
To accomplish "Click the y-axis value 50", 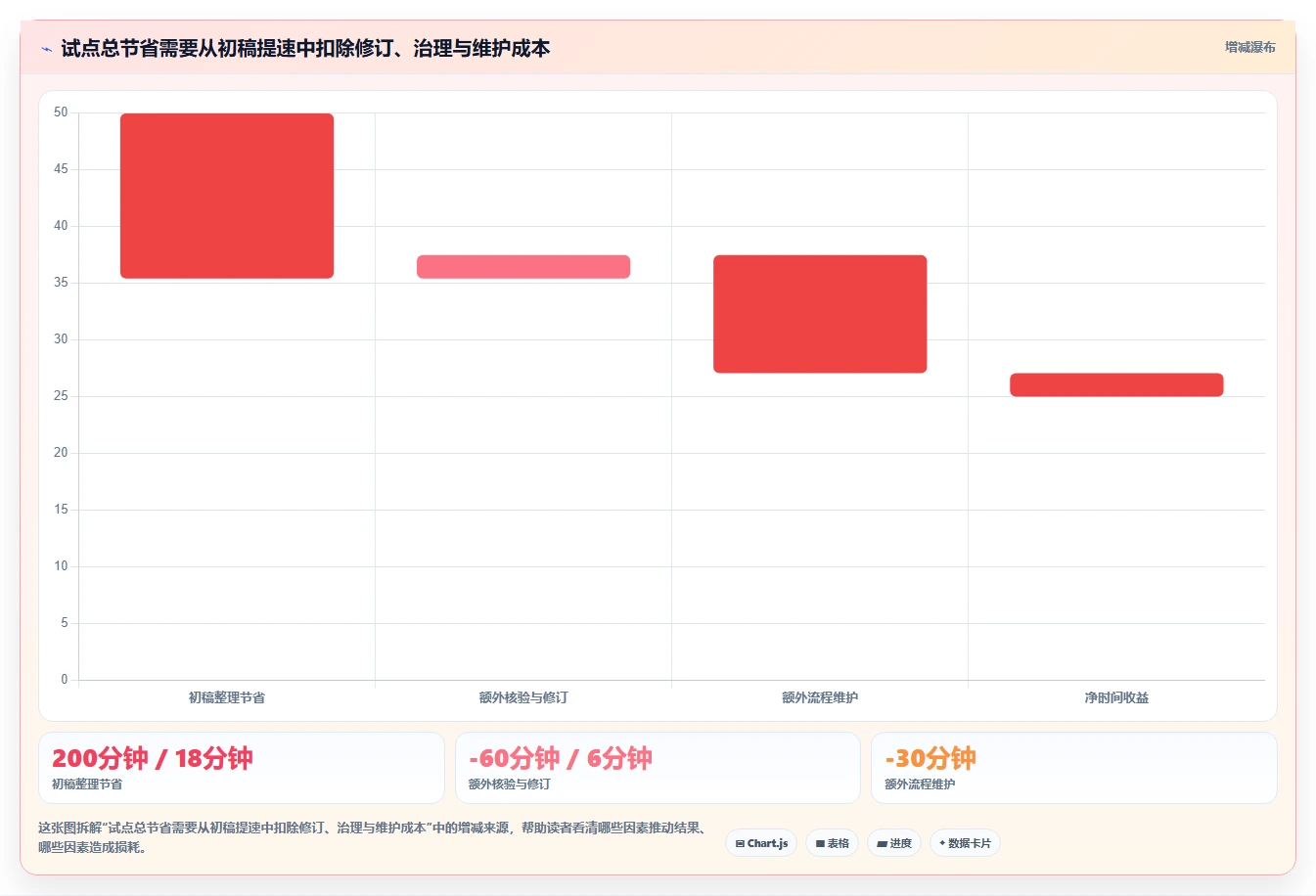I will tap(62, 112).
